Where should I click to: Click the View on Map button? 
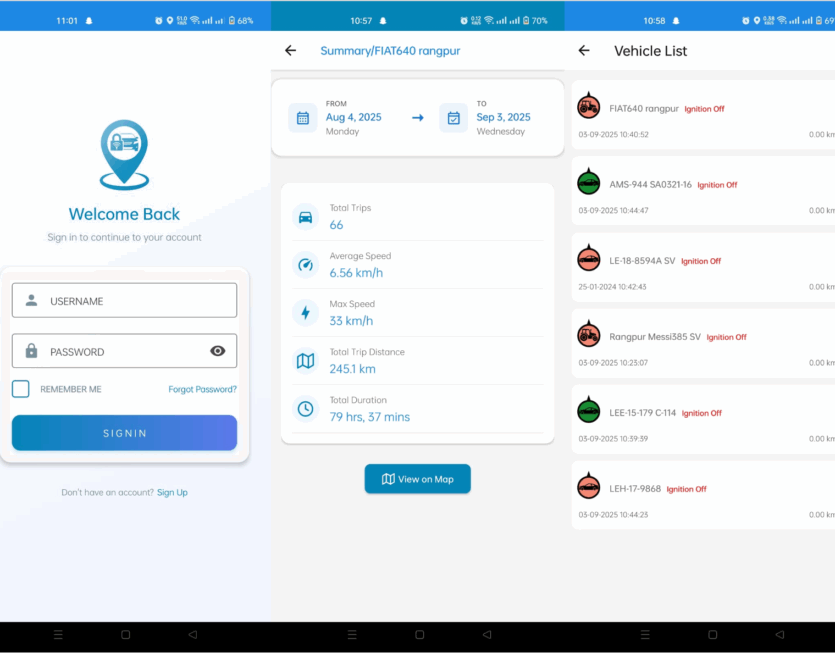tap(417, 479)
